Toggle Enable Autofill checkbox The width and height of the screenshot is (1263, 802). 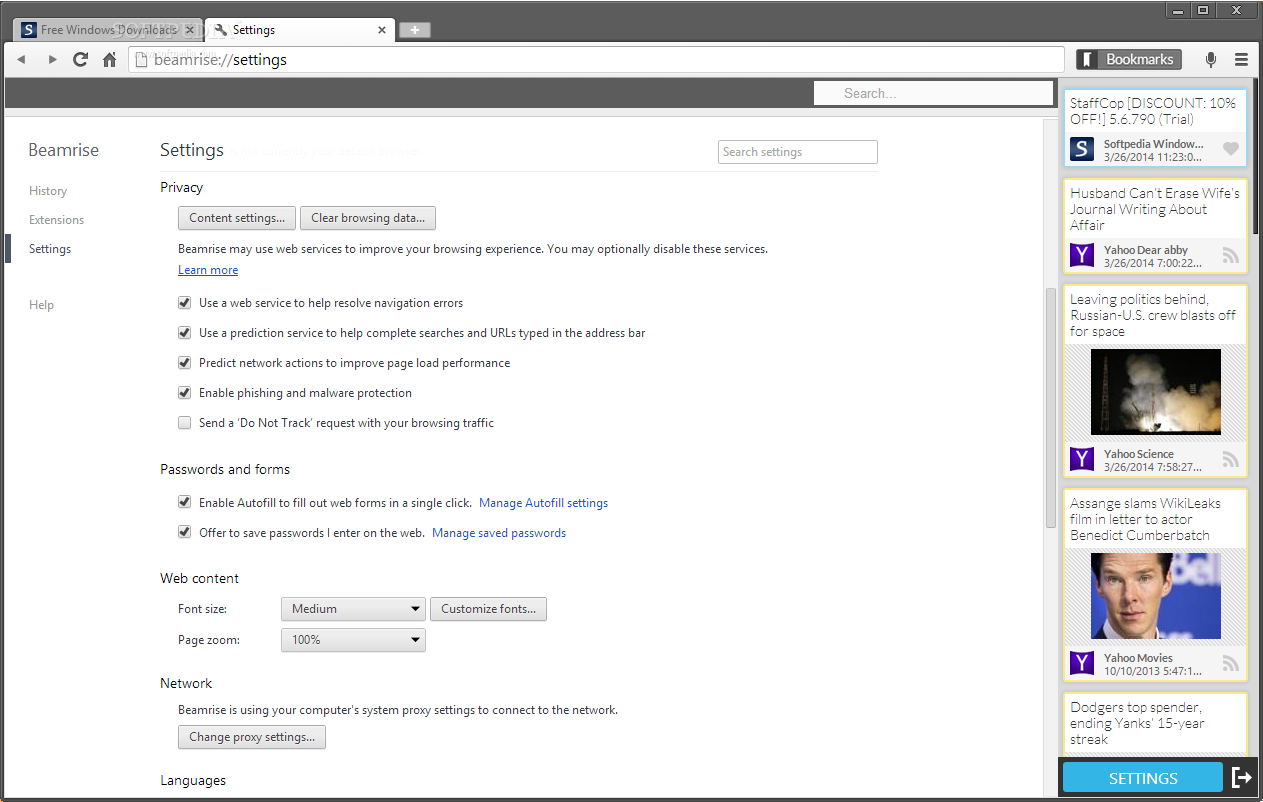[x=184, y=502]
